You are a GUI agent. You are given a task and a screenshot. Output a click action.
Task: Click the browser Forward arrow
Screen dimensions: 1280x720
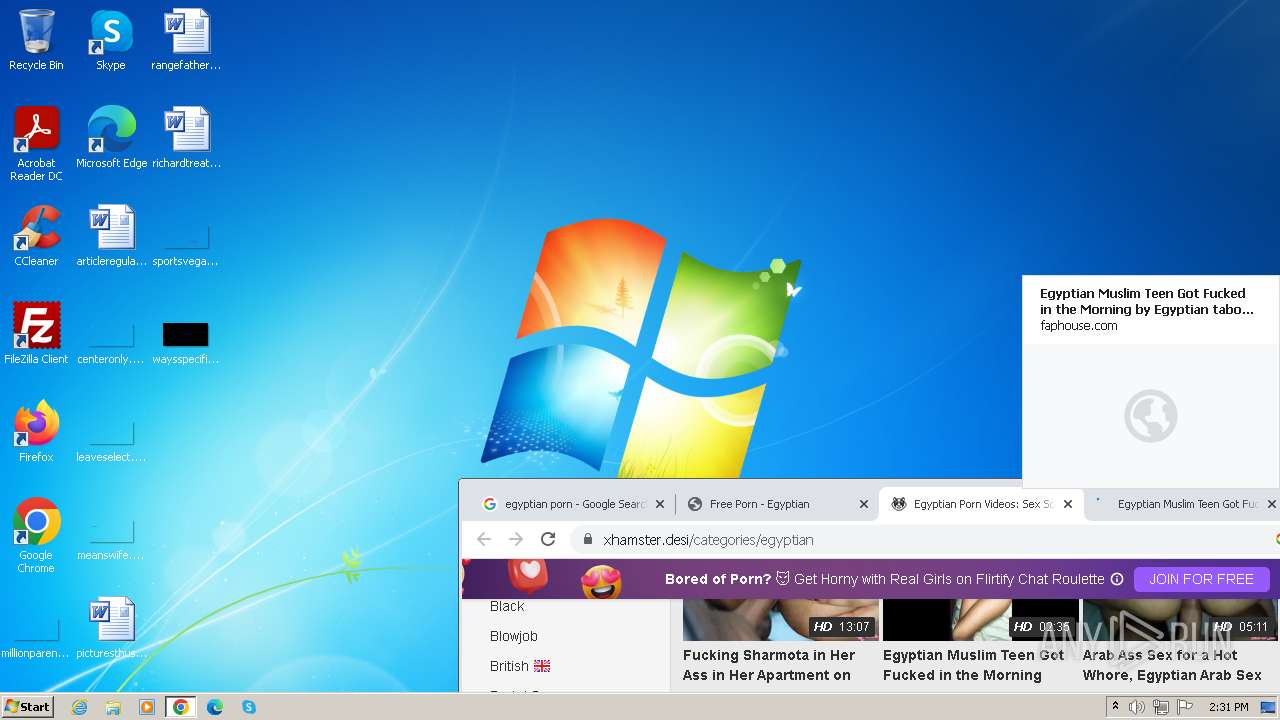[516, 539]
